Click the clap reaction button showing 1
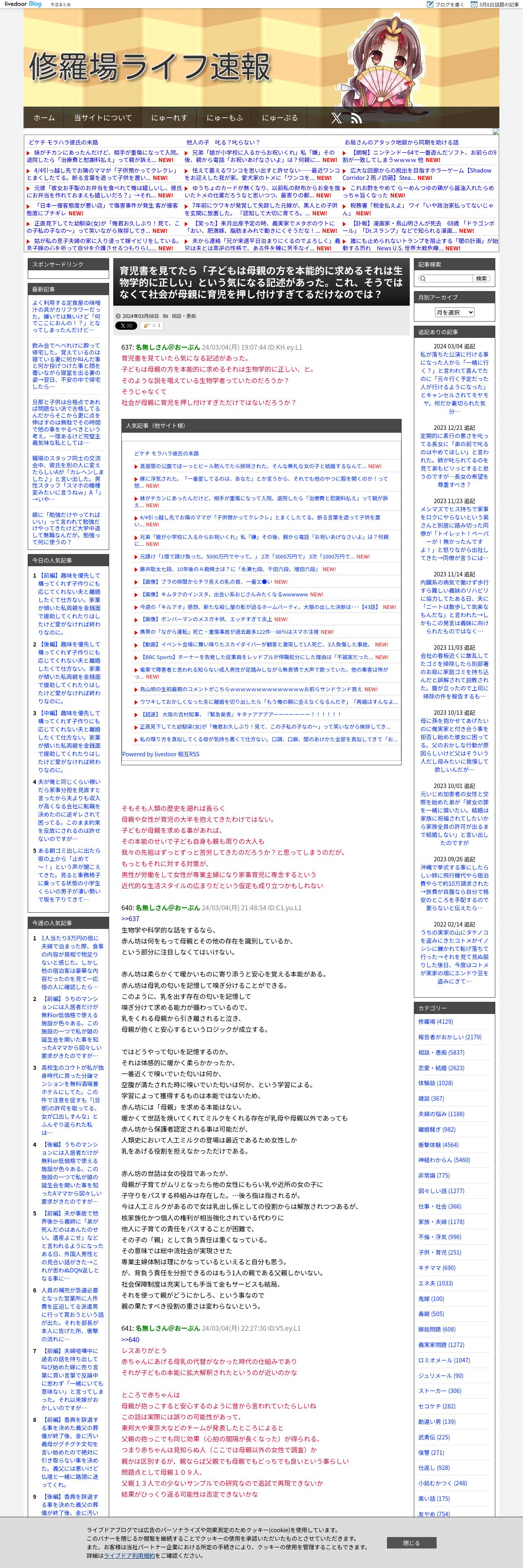The width and height of the screenshot is (523, 1568). click(x=151, y=326)
